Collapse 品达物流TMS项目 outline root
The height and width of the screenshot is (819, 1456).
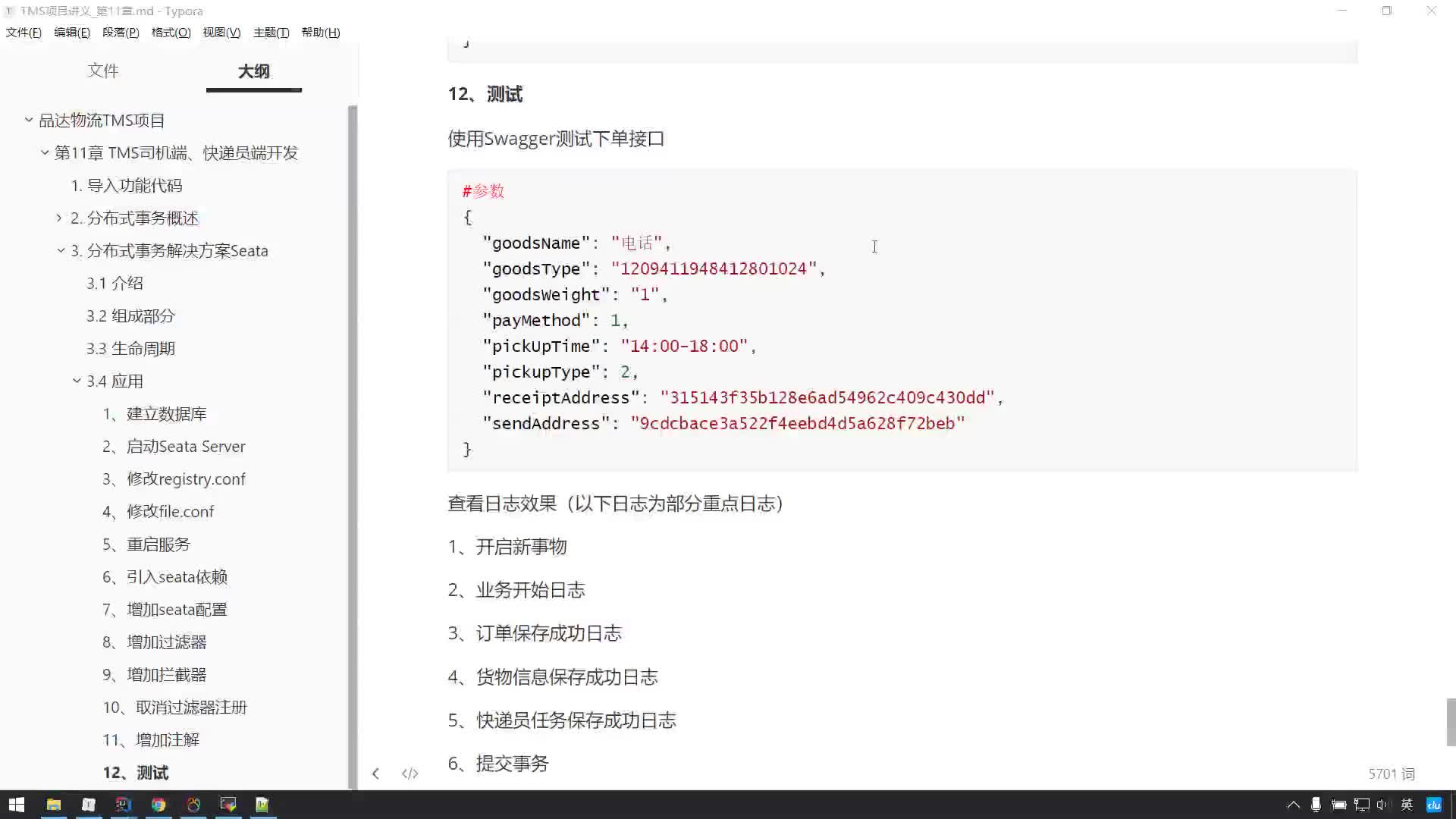(x=29, y=120)
